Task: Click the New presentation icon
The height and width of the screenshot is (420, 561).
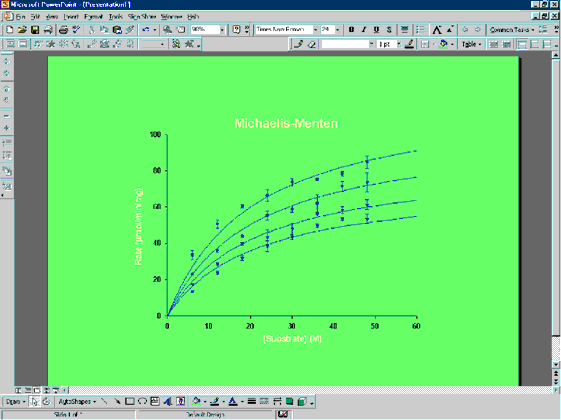Action: (10, 30)
